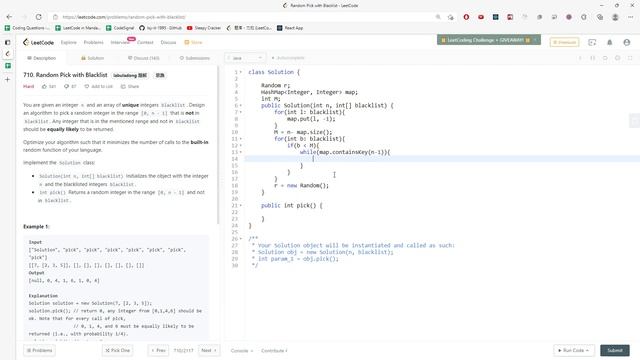Reload the page with the refresh icon

pos(38,17)
